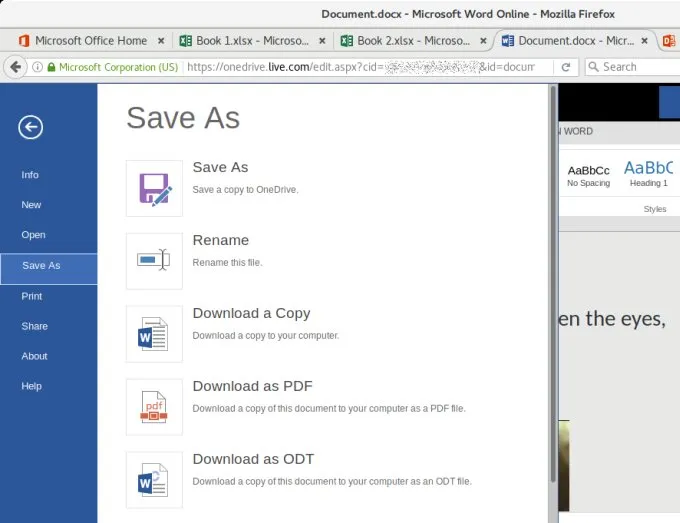Switch to the Book 1.xlsx browser tab
680x523 pixels.
click(x=245, y=41)
